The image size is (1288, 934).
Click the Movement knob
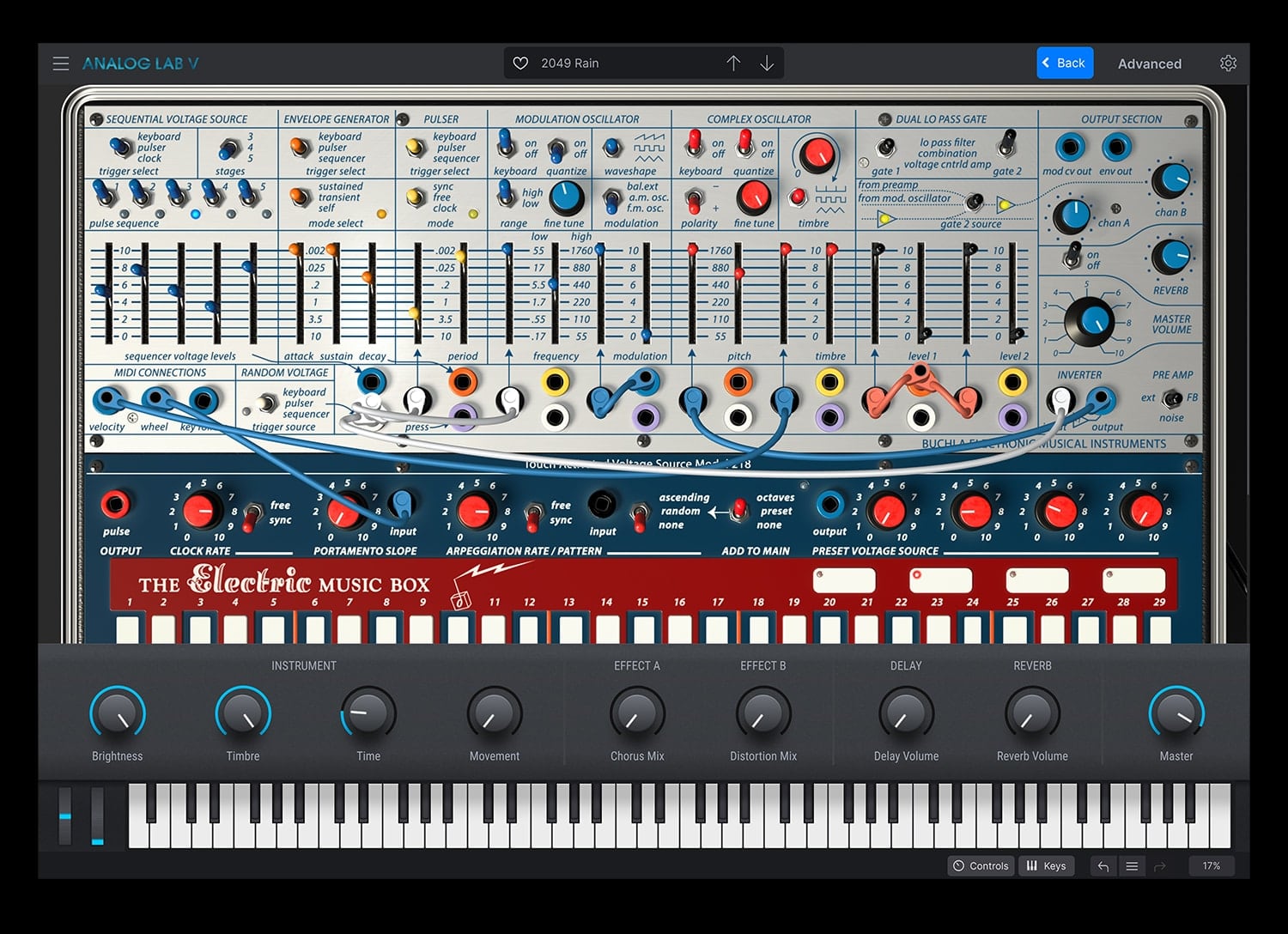click(x=495, y=713)
